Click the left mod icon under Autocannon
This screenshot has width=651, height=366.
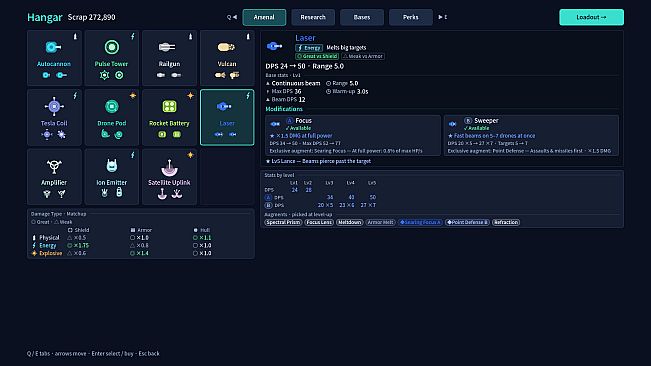point(46,75)
